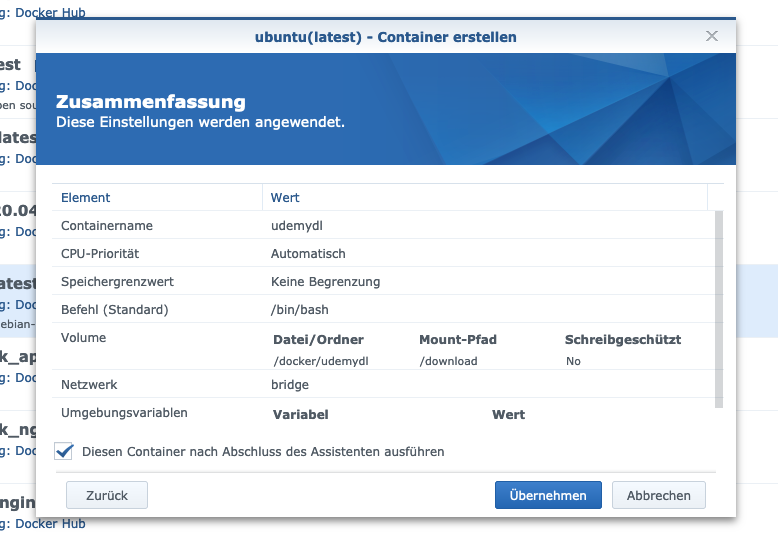
Task: Click the Abbrechen button
Action: (x=658, y=495)
